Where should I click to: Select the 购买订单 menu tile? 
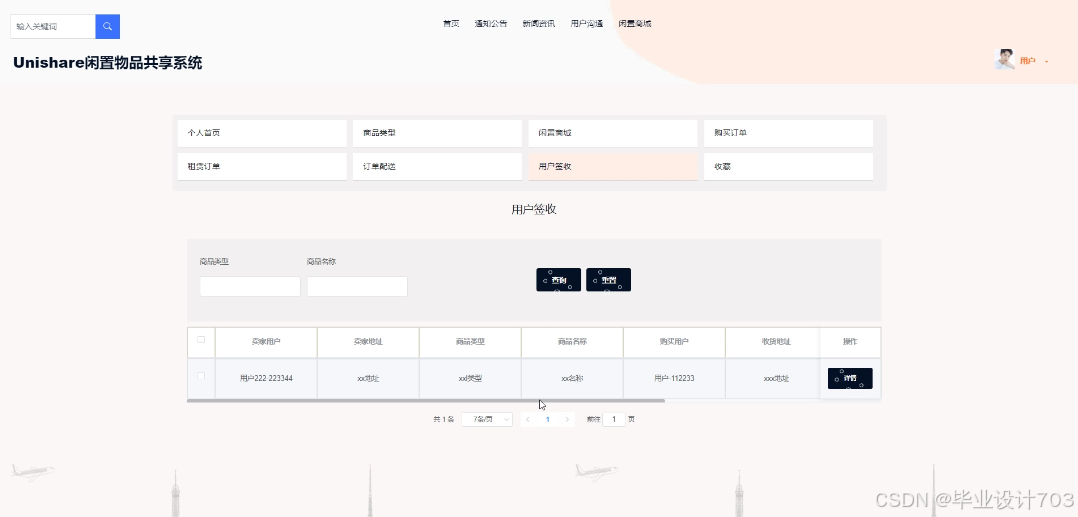click(789, 133)
